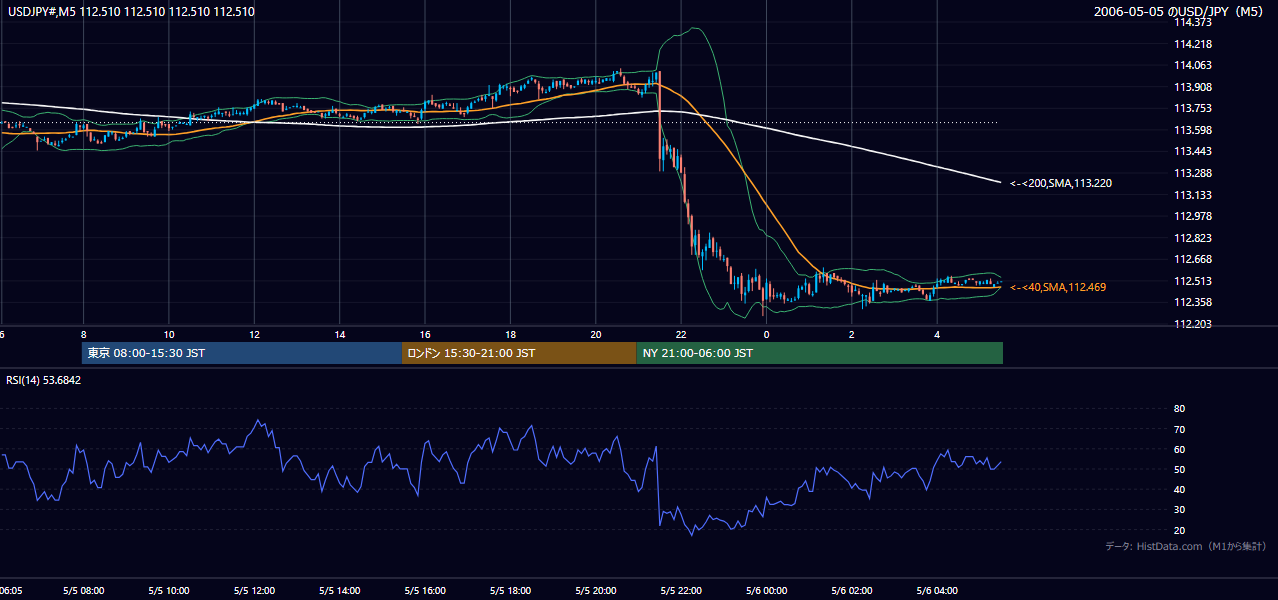1278x600 pixels.
Task: Select the 200 SMA 113.220 label
Action: 1061,183
